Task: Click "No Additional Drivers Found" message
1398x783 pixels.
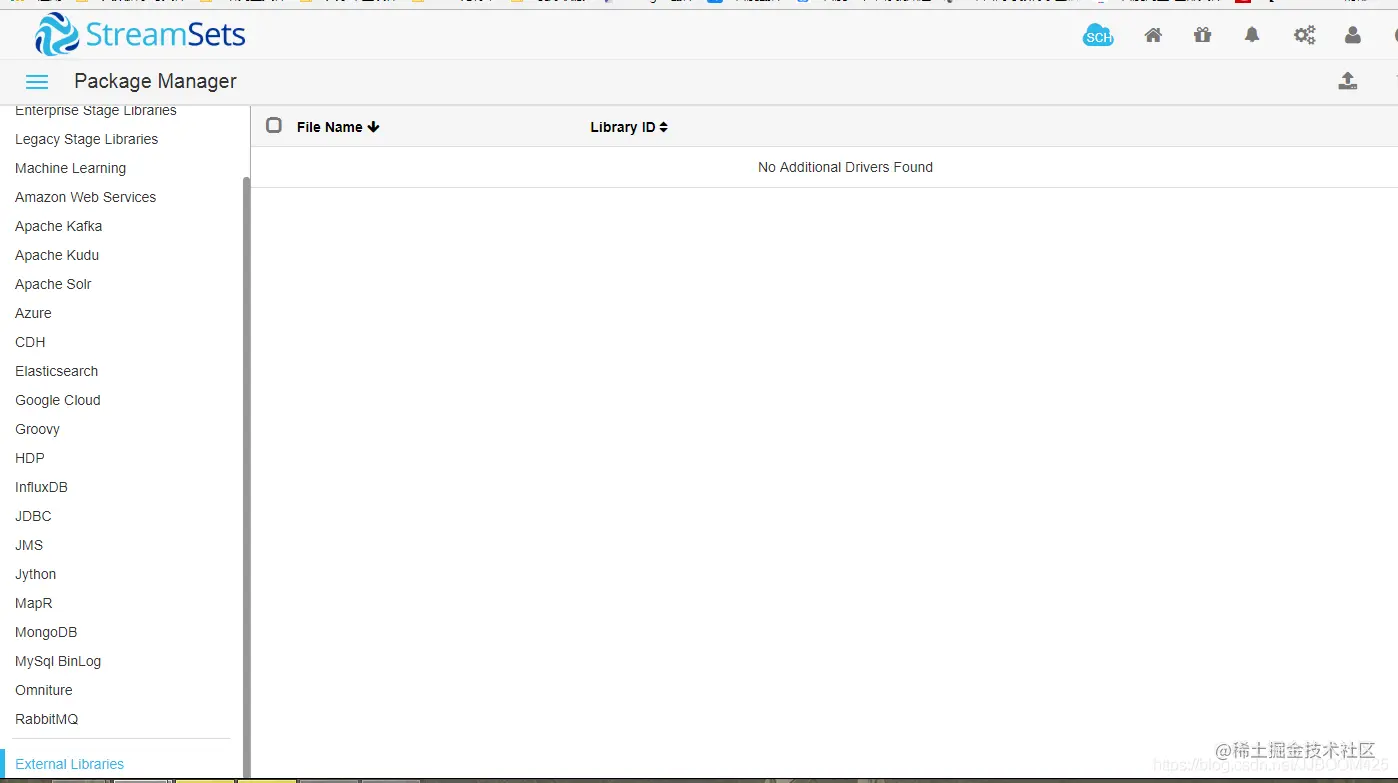Action: coord(845,167)
